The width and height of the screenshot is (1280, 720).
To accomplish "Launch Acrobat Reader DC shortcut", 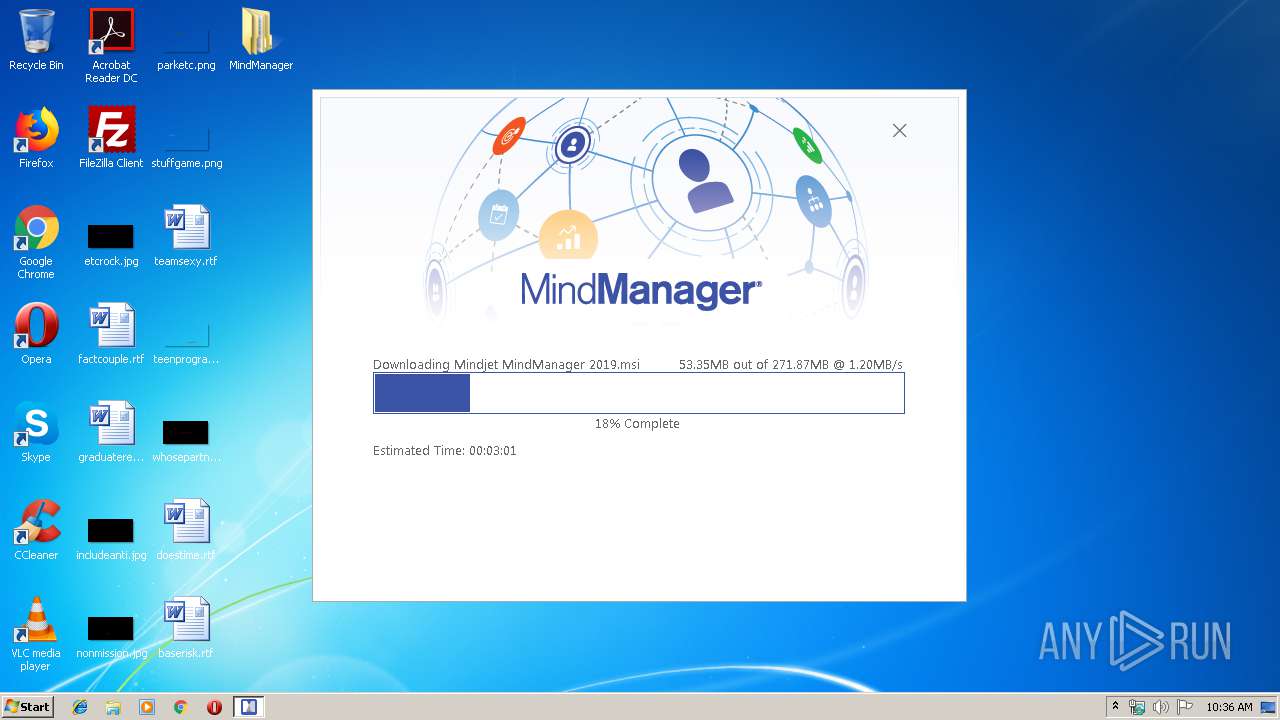I will [x=111, y=46].
